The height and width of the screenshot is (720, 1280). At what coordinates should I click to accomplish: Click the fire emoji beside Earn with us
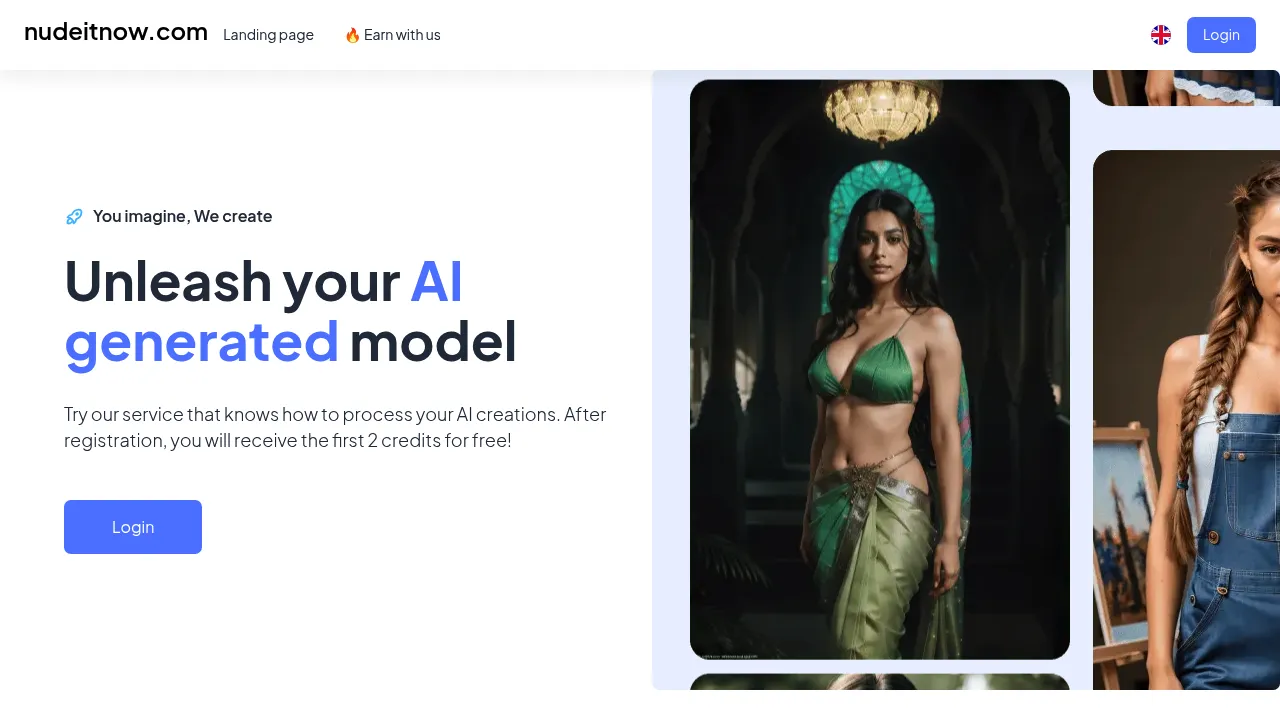[x=352, y=35]
